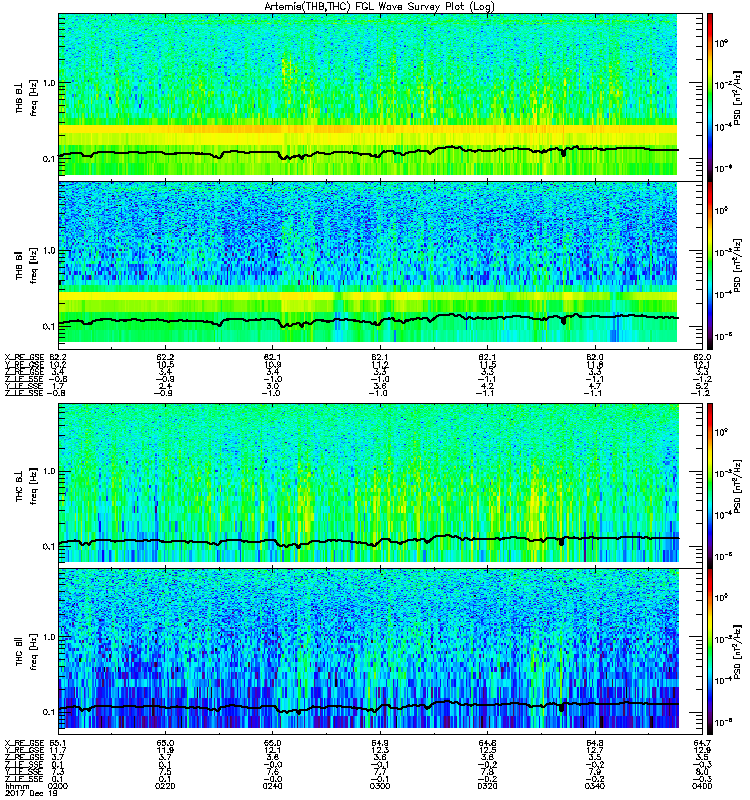Click the "0.1" tick of THB B⊥ panel
Image resolution: width=750 pixels, height=800 pixels.
tap(48, 158)
